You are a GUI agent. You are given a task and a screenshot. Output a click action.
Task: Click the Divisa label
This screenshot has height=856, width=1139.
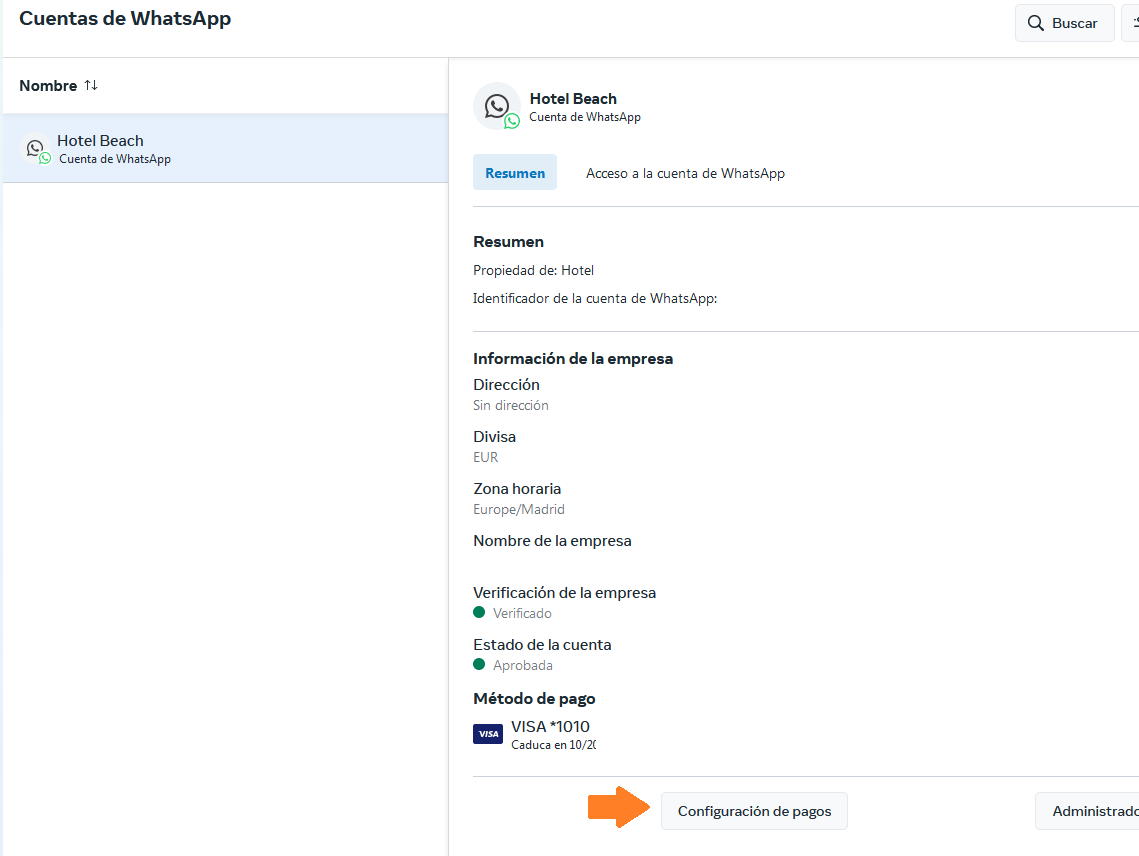pos(495,437)
